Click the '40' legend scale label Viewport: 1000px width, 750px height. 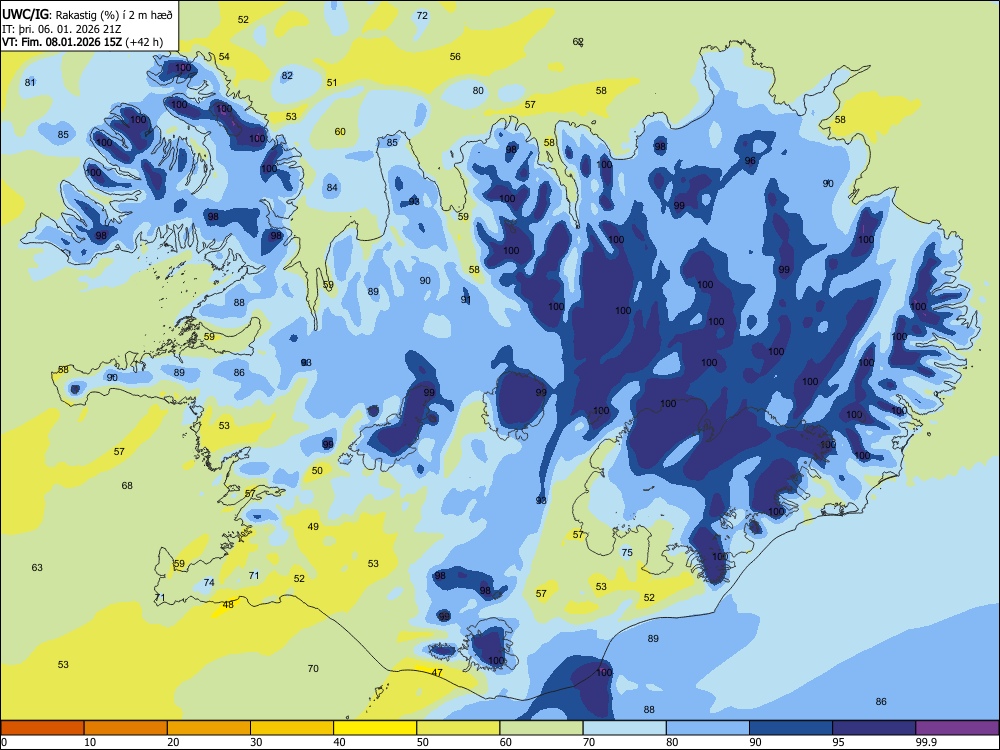click(x=340, y=742)
